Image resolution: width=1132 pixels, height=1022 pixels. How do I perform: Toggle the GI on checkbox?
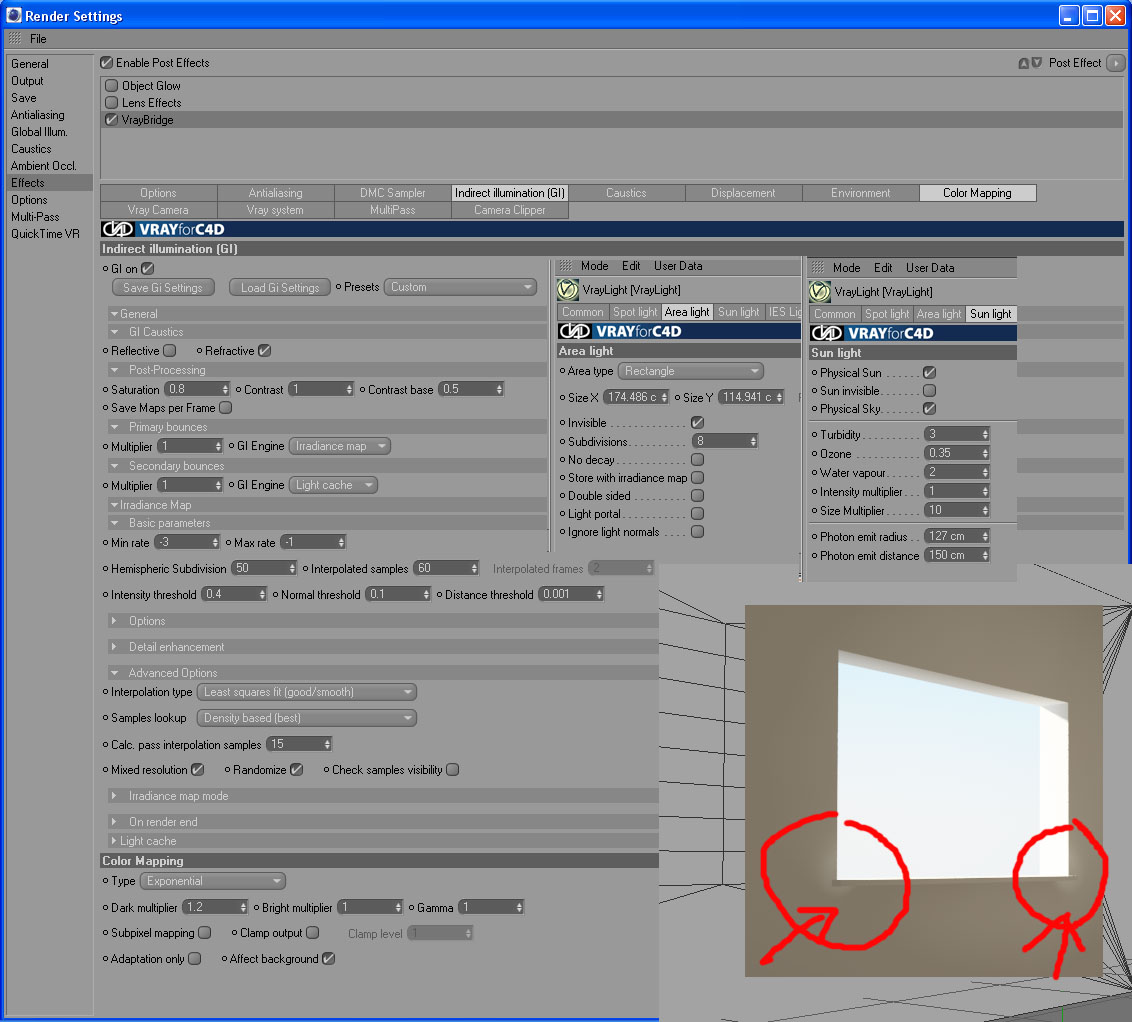click(x=148, y=268)
